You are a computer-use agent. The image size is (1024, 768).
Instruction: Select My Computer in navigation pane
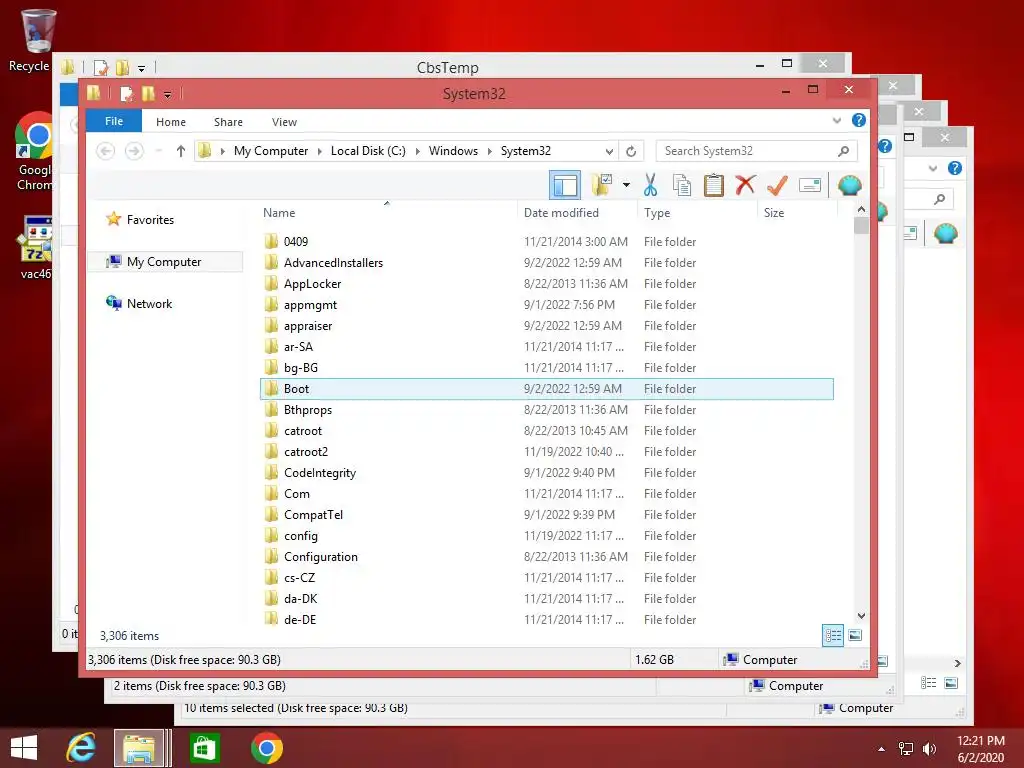[x=165, y=262]
